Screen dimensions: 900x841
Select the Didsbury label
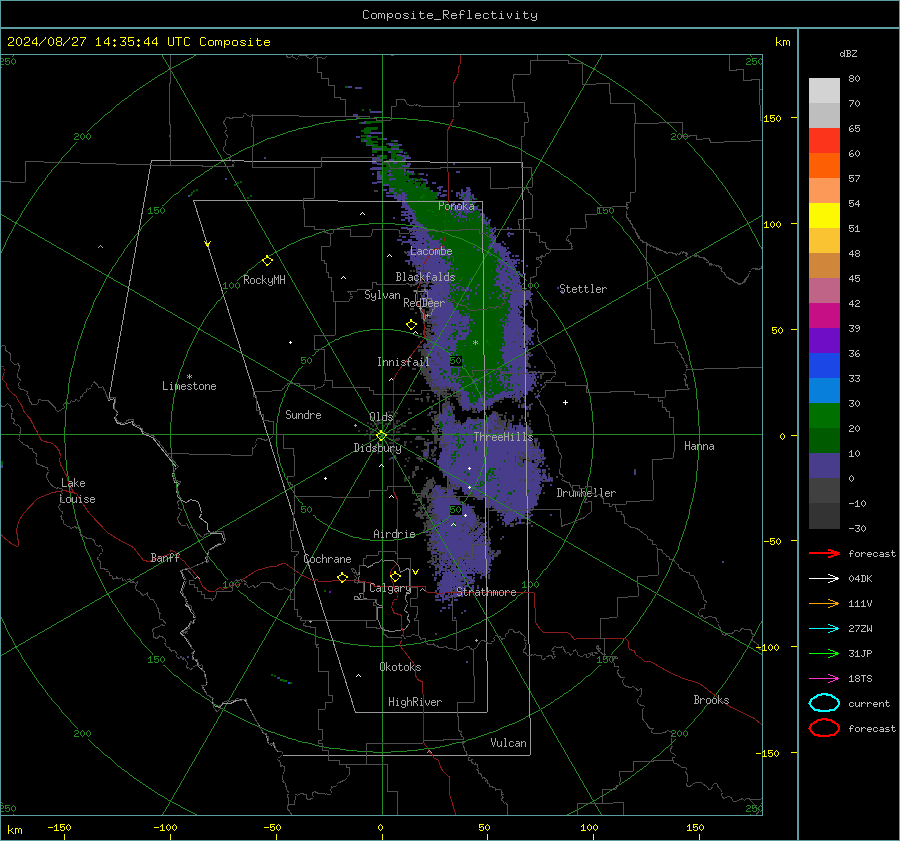tap(377, 448)
